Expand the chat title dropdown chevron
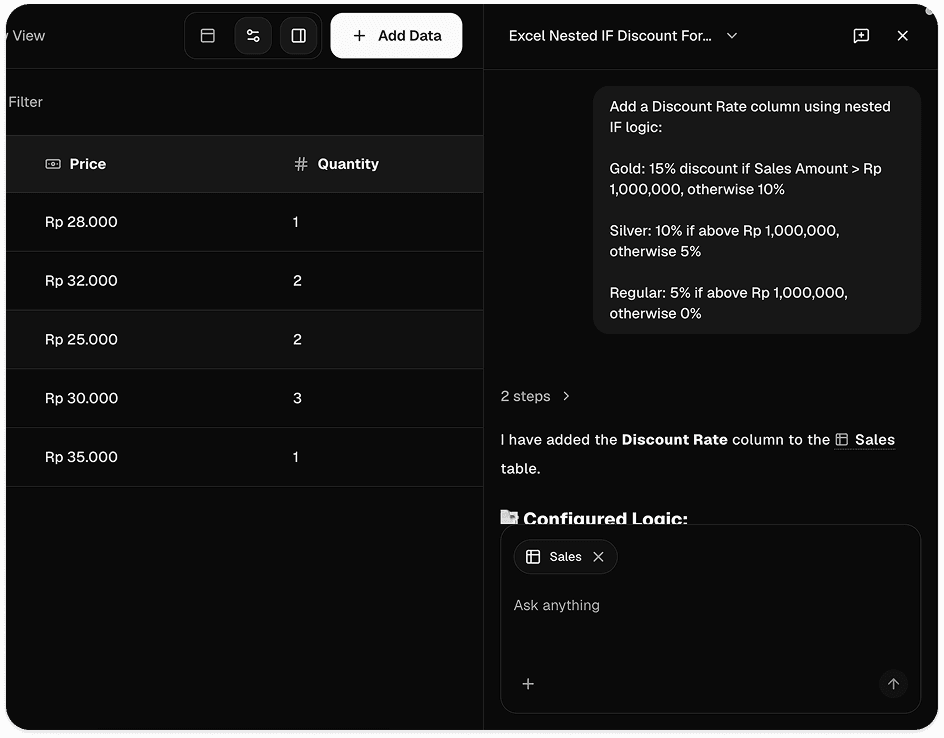This screenshot has width=944, height=738. pos(732,36)
